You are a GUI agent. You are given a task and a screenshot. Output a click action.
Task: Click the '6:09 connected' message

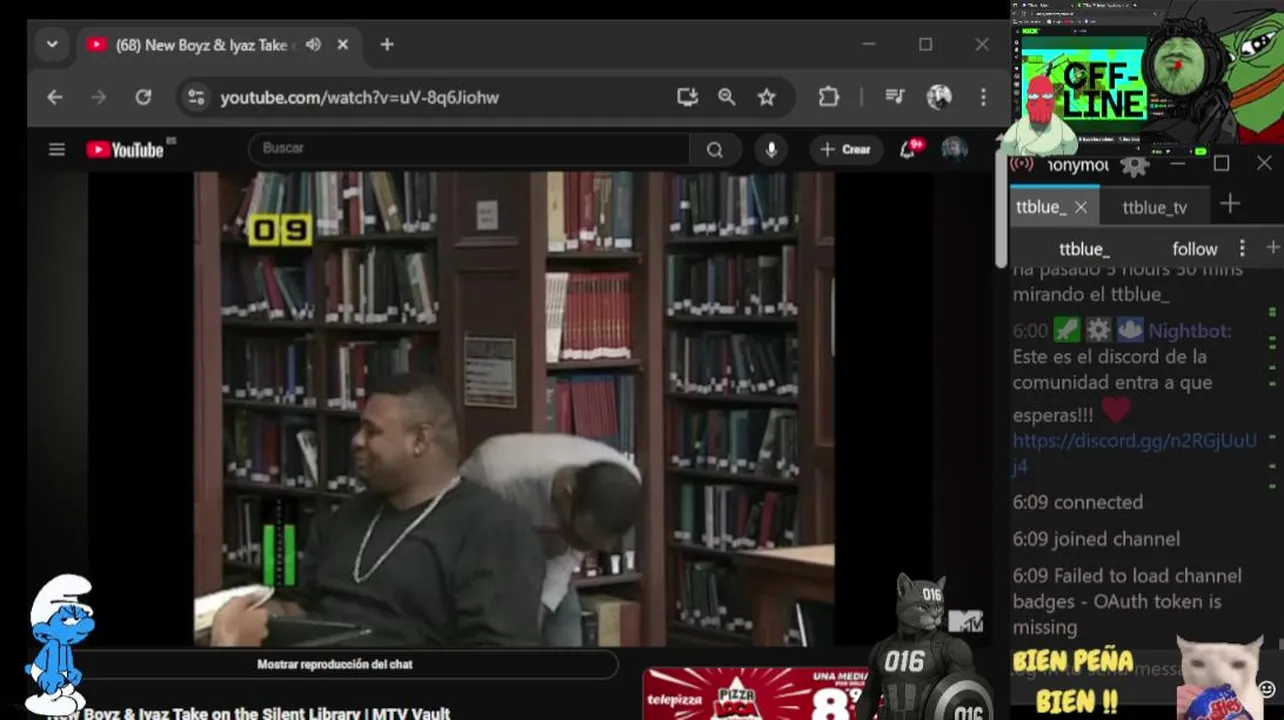[1077, 502]
